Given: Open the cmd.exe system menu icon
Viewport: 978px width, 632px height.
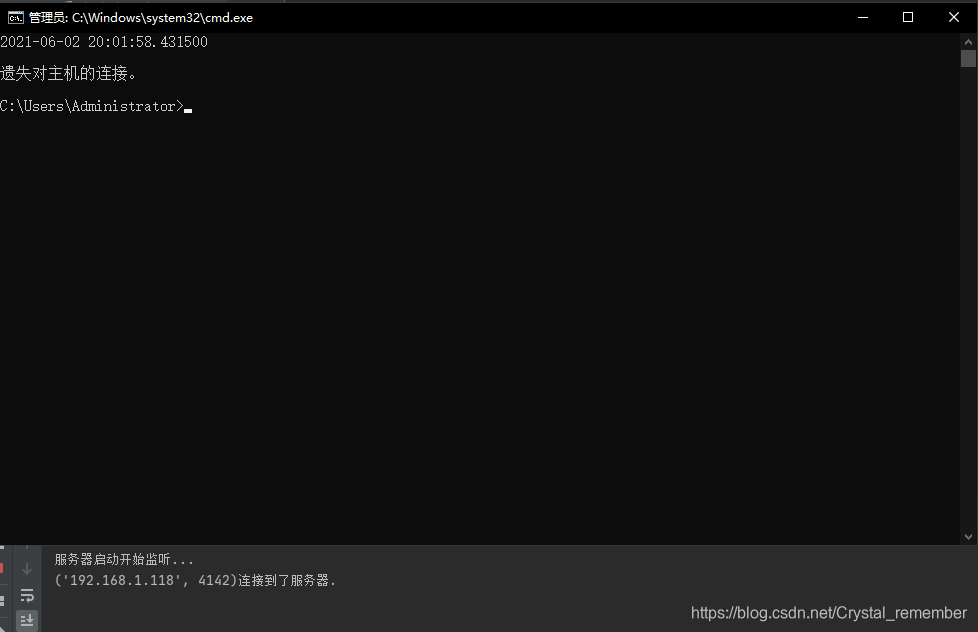Looking at the screenshot, I should tap(13, 17).
